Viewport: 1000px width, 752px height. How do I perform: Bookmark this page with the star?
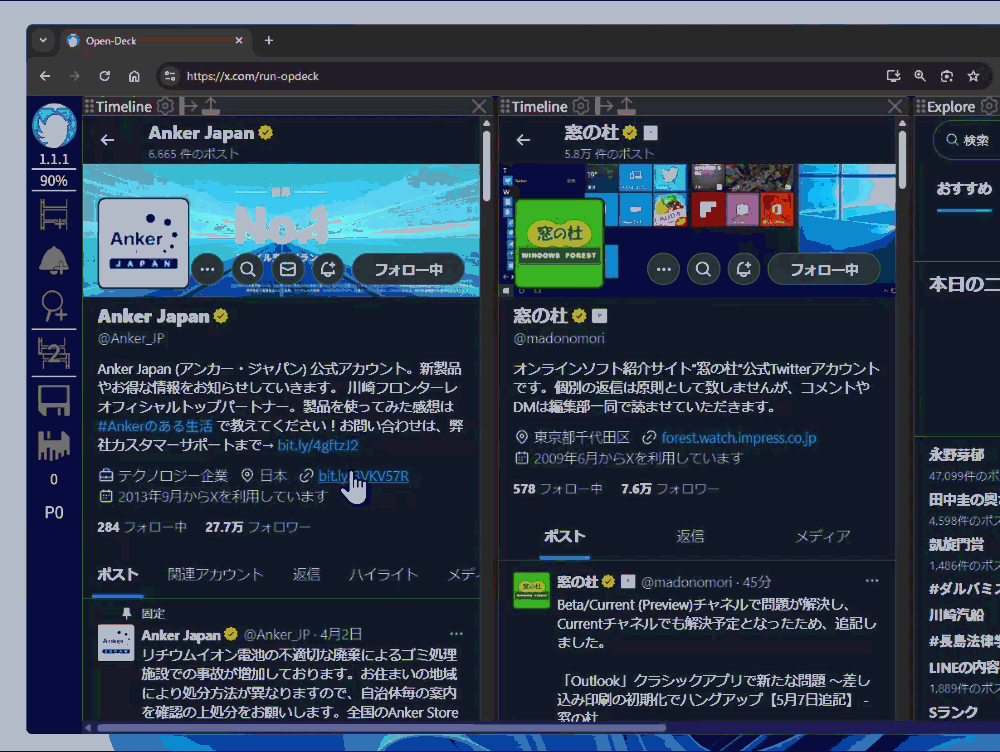(973, 76)
